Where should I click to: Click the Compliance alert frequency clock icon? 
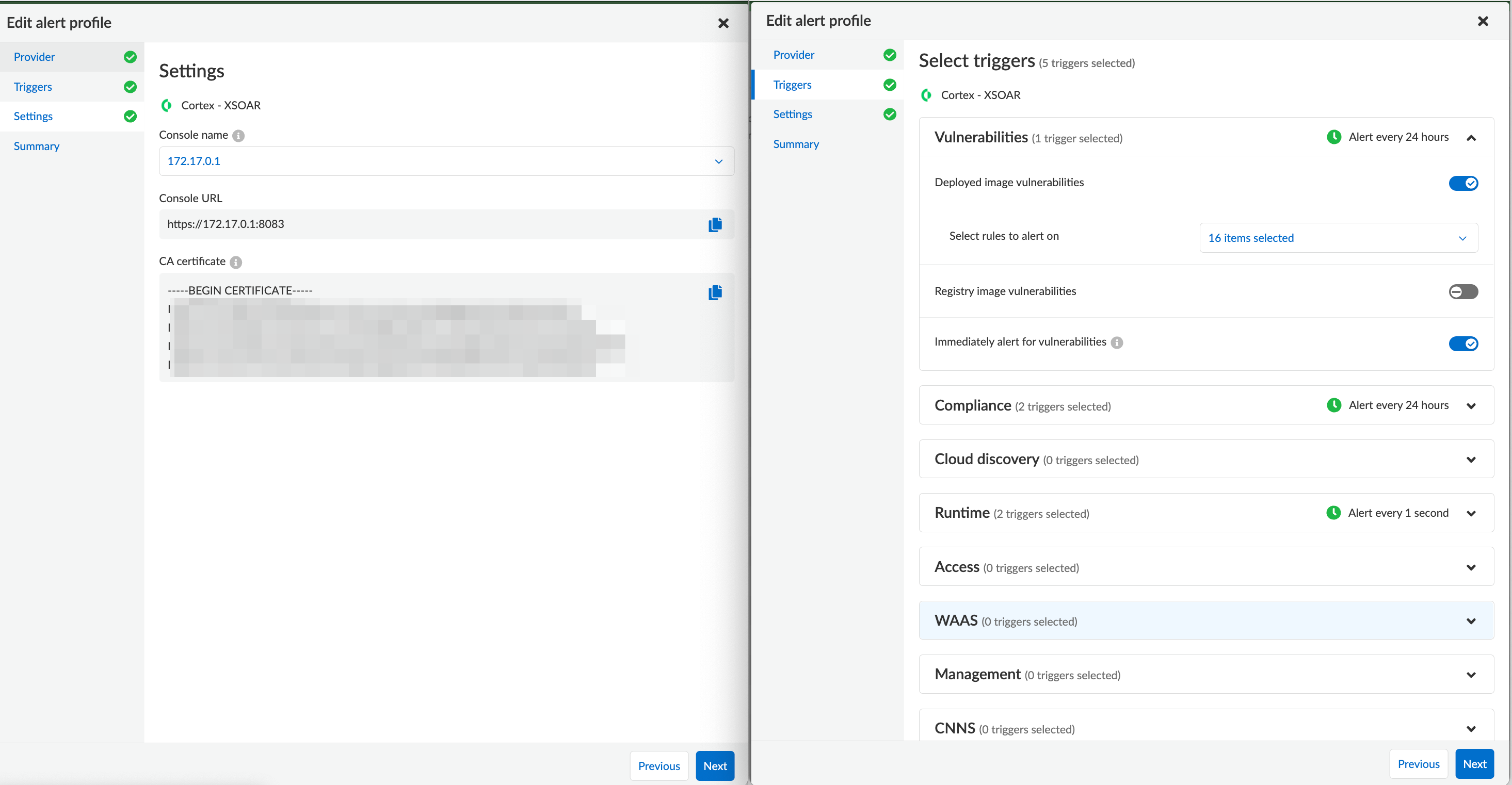pyautogui.click(x=1333, y=405)
